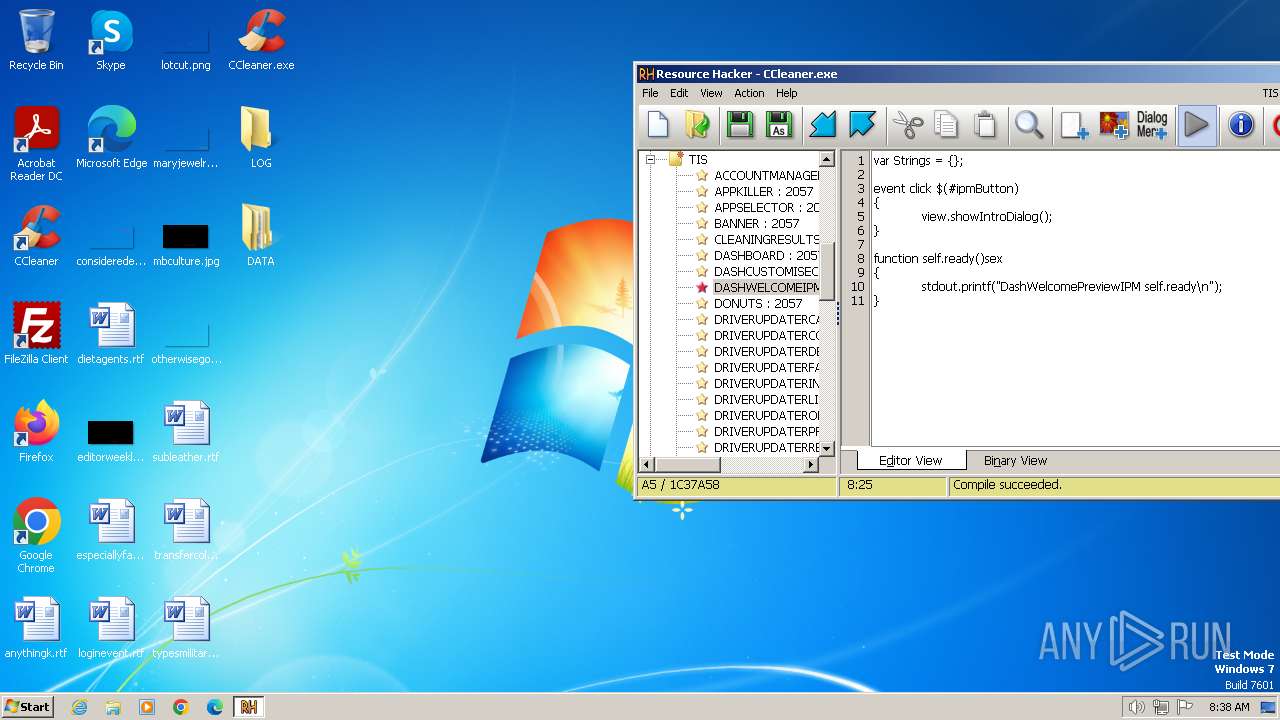The height and width of the screenshot is (720, 1280).
Task: Click the scissors Cut icon
Action: click(907, 125)
